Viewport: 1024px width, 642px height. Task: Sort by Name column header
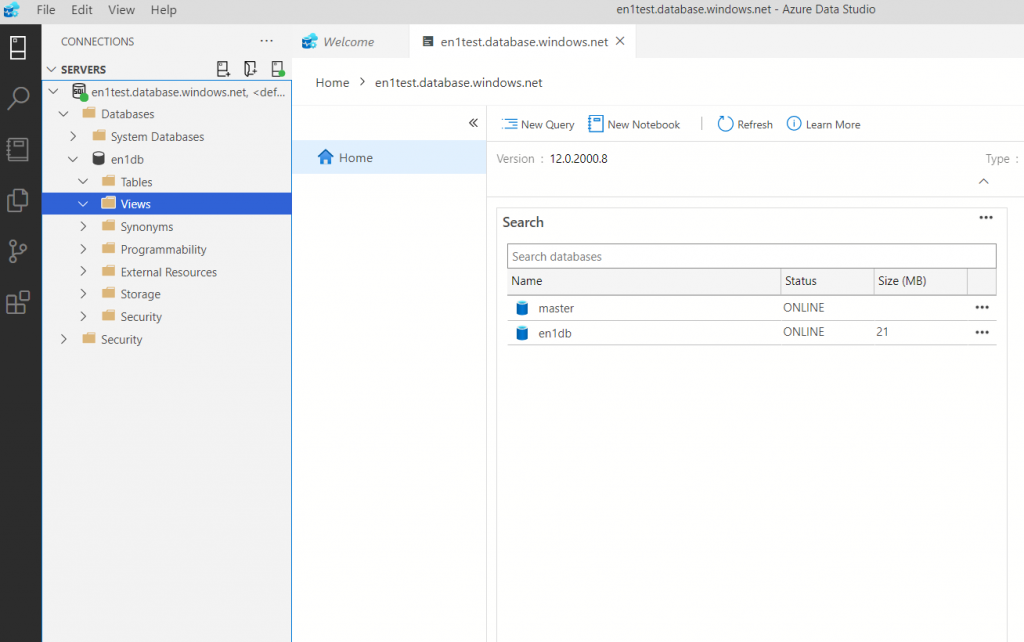[x=644, y=281]
